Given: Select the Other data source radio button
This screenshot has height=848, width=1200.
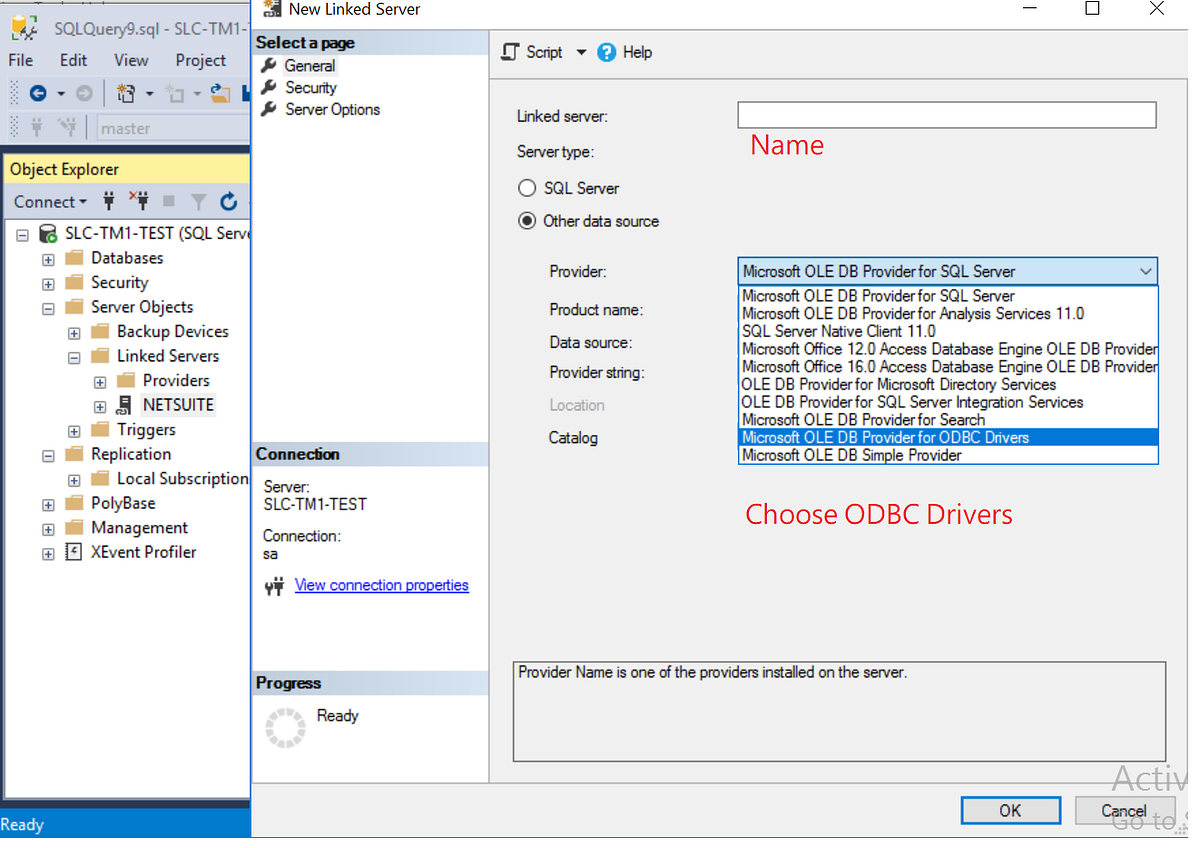Looking at the screenshot, I should pos(527,220).
